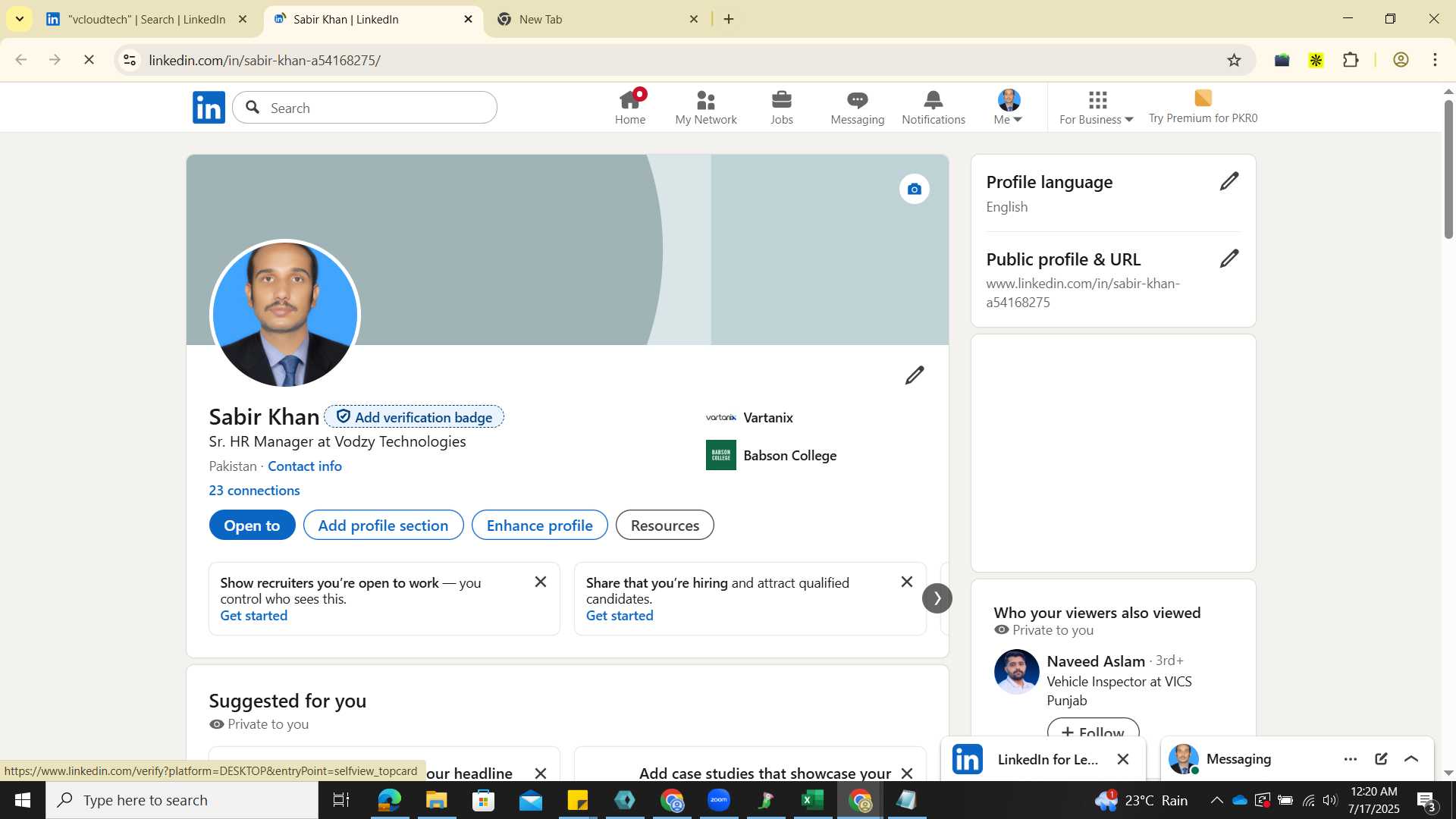Follow Naveed Aslam

point(1093,731)
